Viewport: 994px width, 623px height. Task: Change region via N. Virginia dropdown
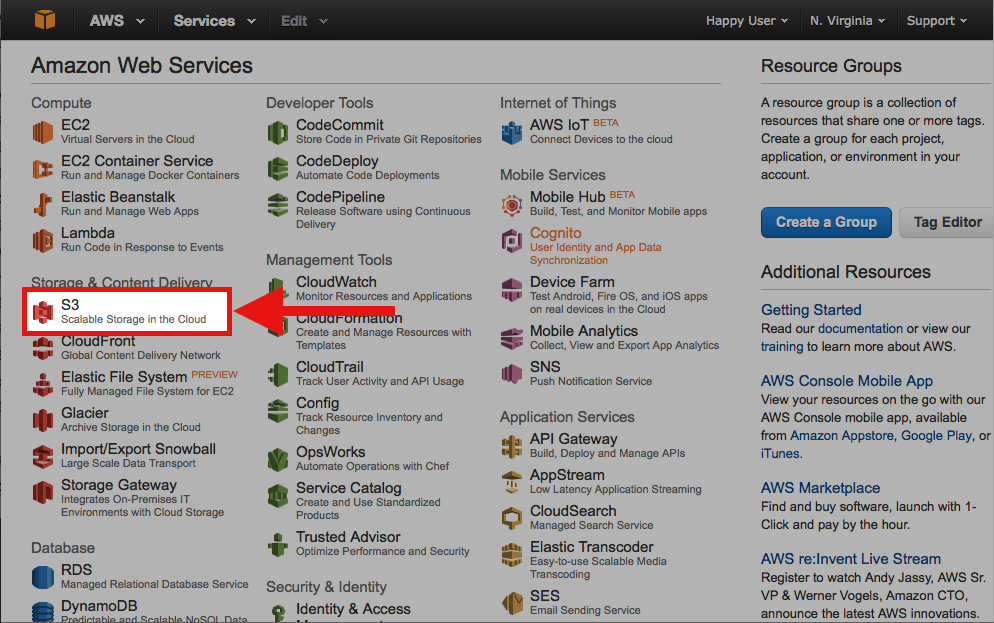click(x=847, y=21)
